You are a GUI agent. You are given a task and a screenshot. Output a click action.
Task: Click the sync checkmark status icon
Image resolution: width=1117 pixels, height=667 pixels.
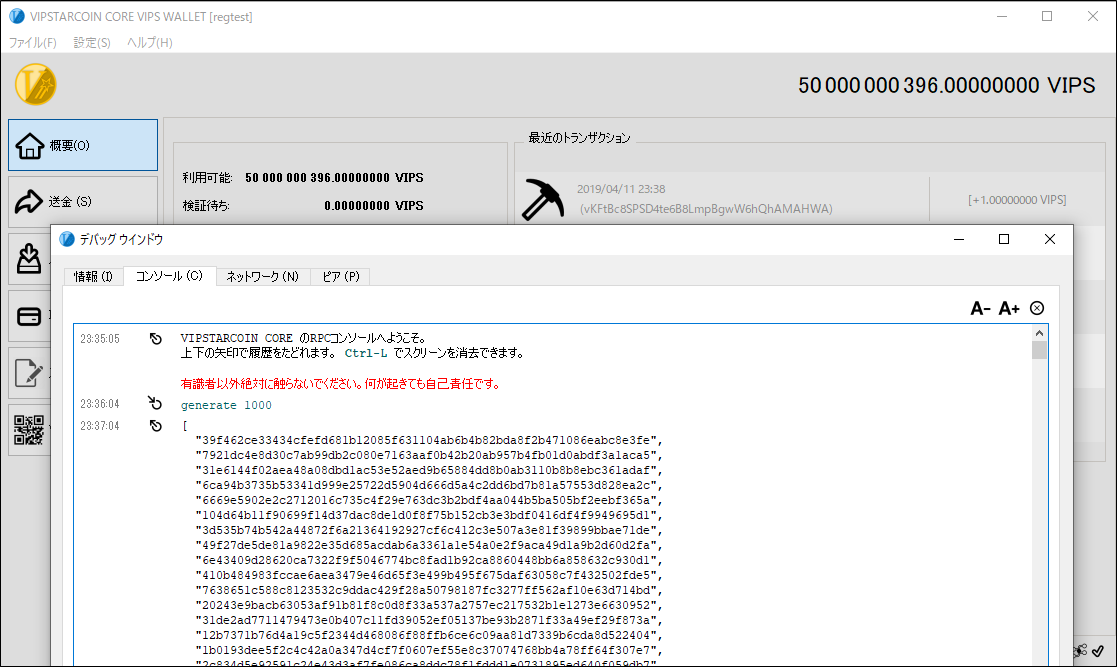(1098, 651)
